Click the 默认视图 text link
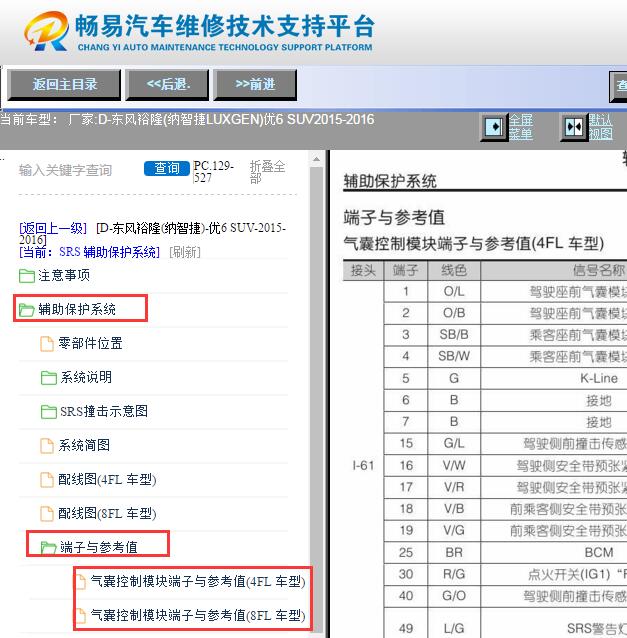 [x=601, y=127]
